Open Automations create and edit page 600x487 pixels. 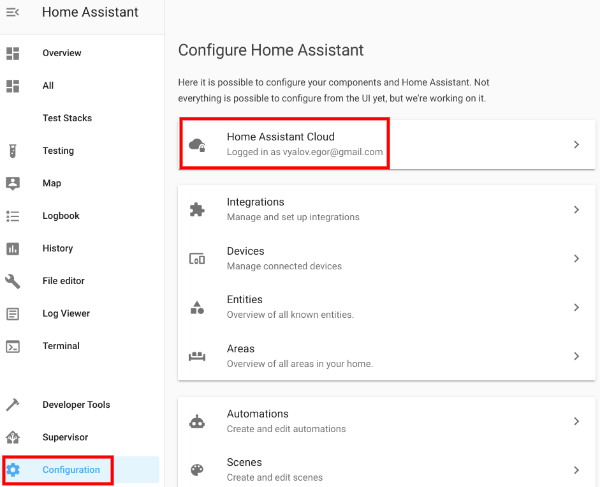[x=288, y=421]
